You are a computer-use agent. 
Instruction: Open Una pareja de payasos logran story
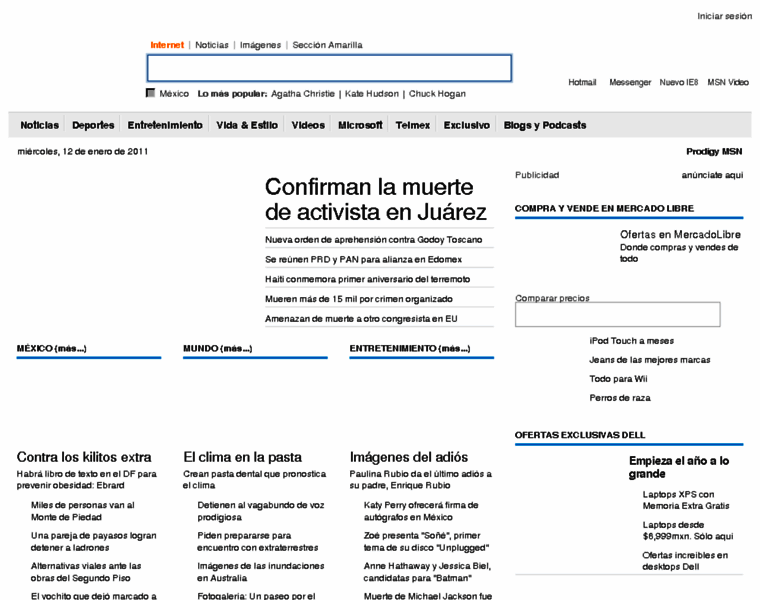94,541
